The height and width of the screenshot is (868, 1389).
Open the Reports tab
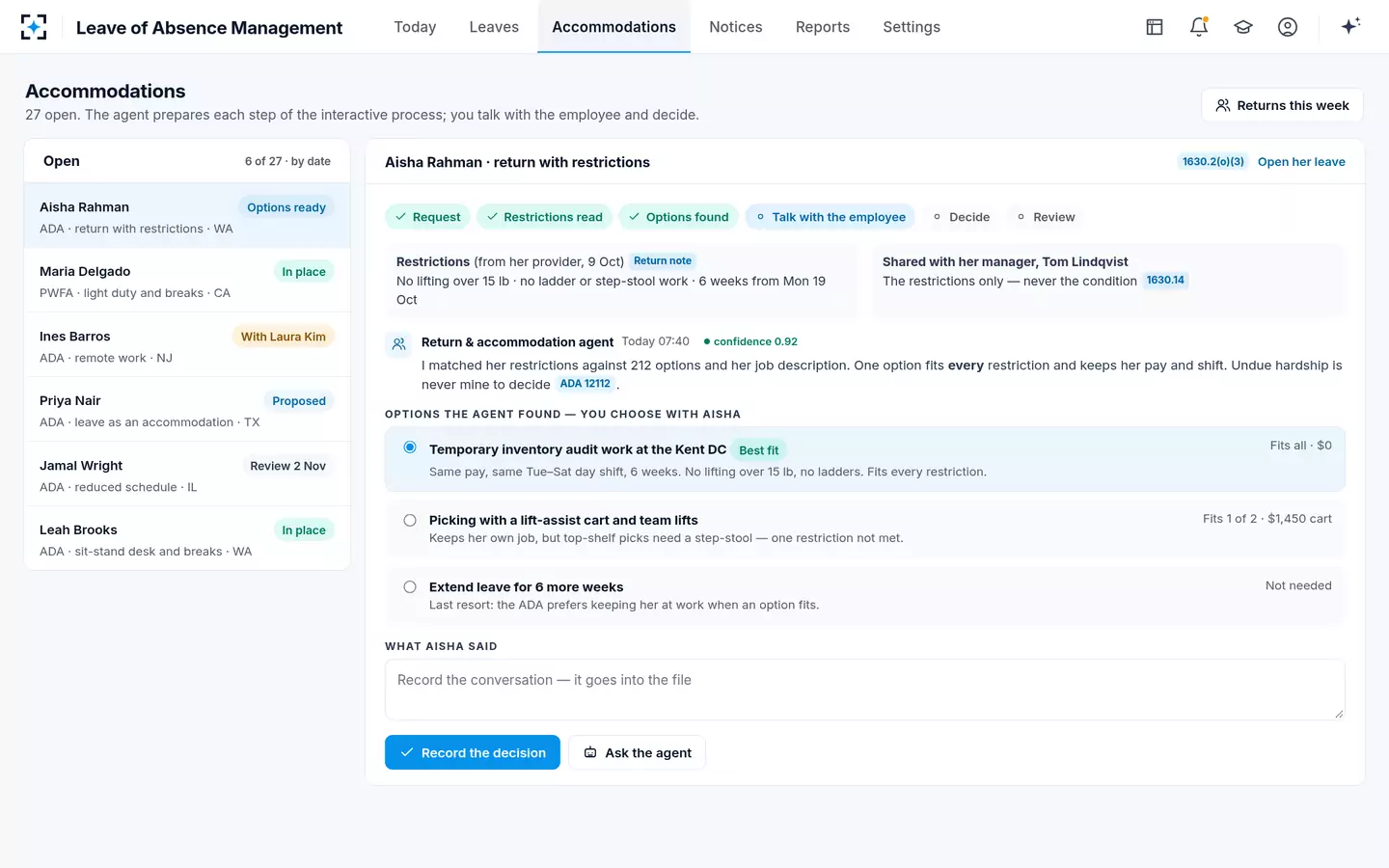(823, 27)
